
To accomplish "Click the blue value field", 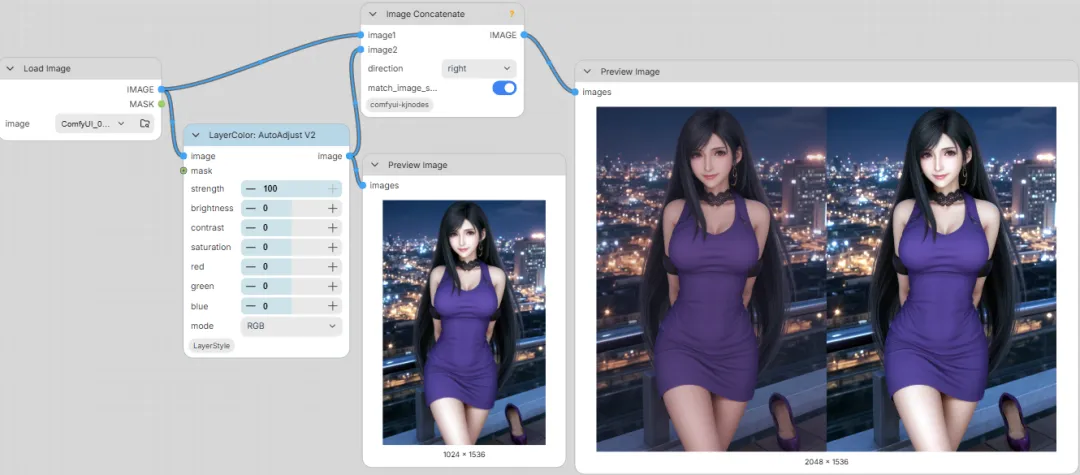I will click(291, 306).
